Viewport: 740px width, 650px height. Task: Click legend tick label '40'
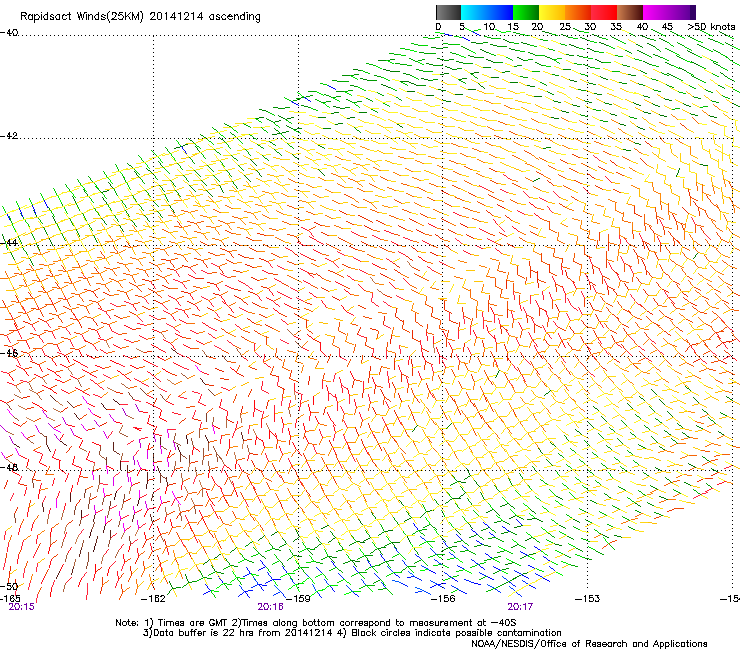point(642,27)
